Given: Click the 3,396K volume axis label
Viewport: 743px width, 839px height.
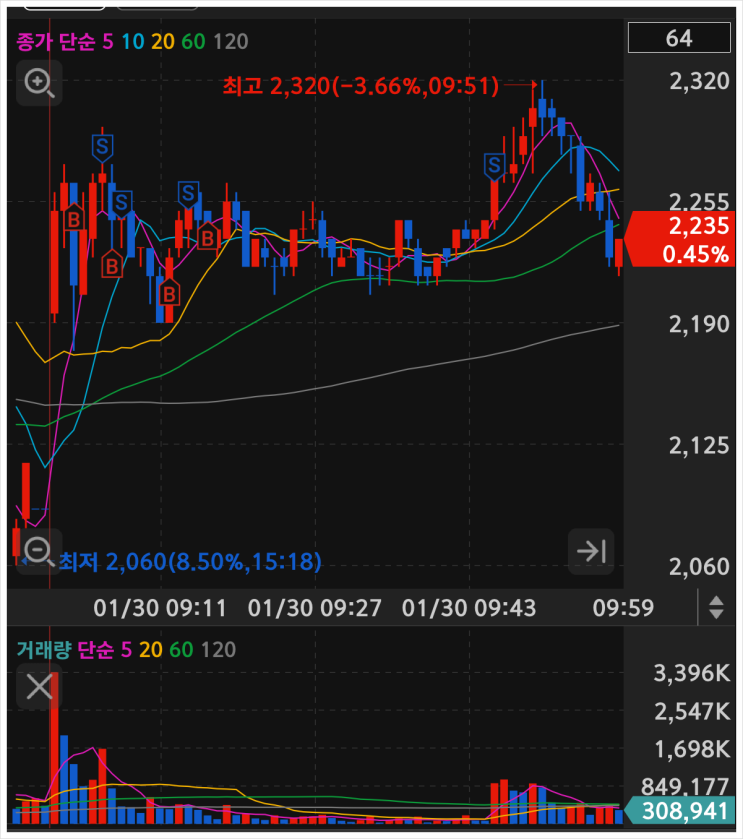Looking at the screenshot, I should 692,673.
